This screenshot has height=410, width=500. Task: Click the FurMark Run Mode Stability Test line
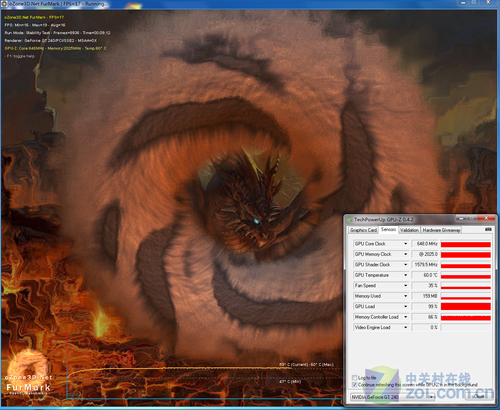(57, 33)
